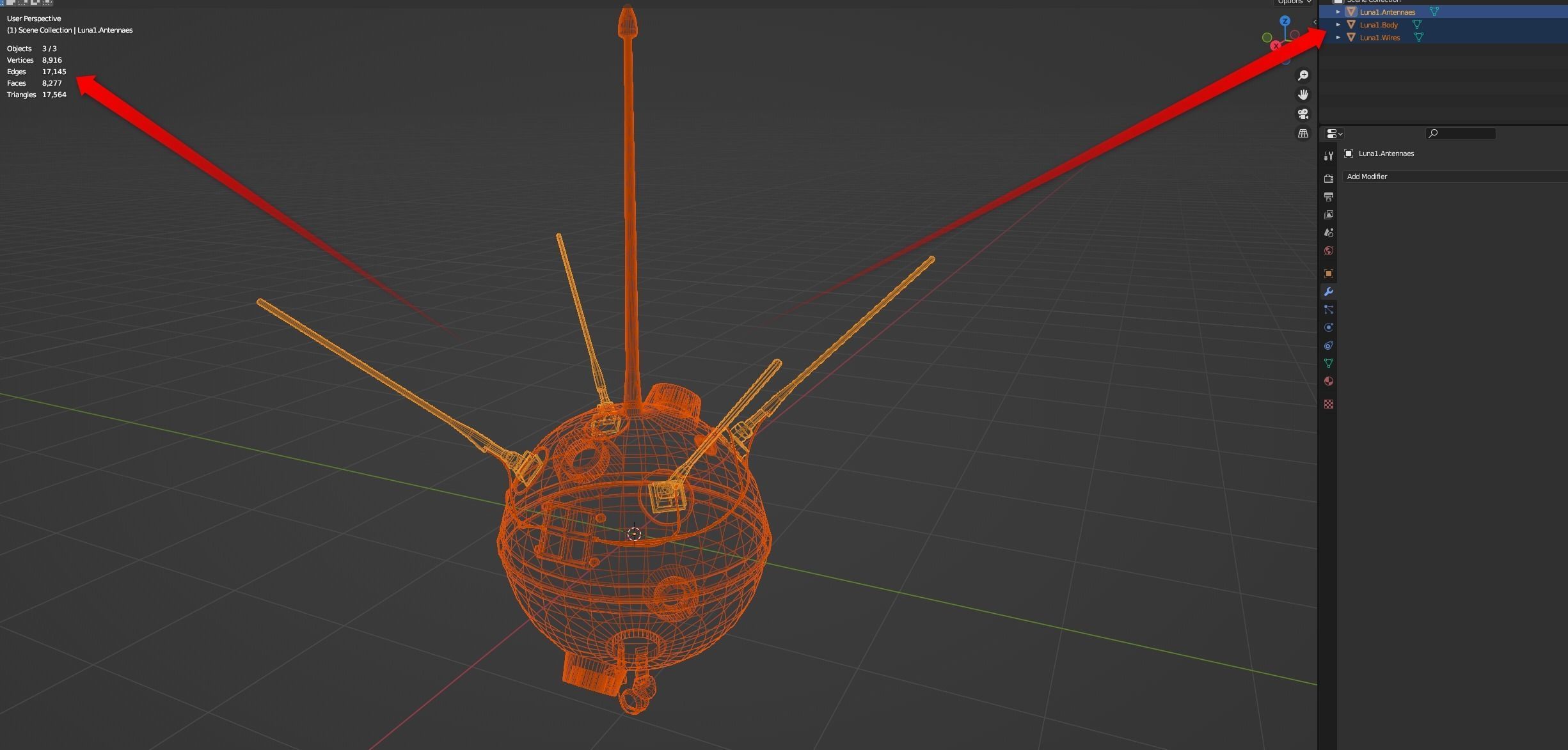1568x750 pixels.
Task: Open the Modifier properties wrench tab
Action: (1329, 292)
